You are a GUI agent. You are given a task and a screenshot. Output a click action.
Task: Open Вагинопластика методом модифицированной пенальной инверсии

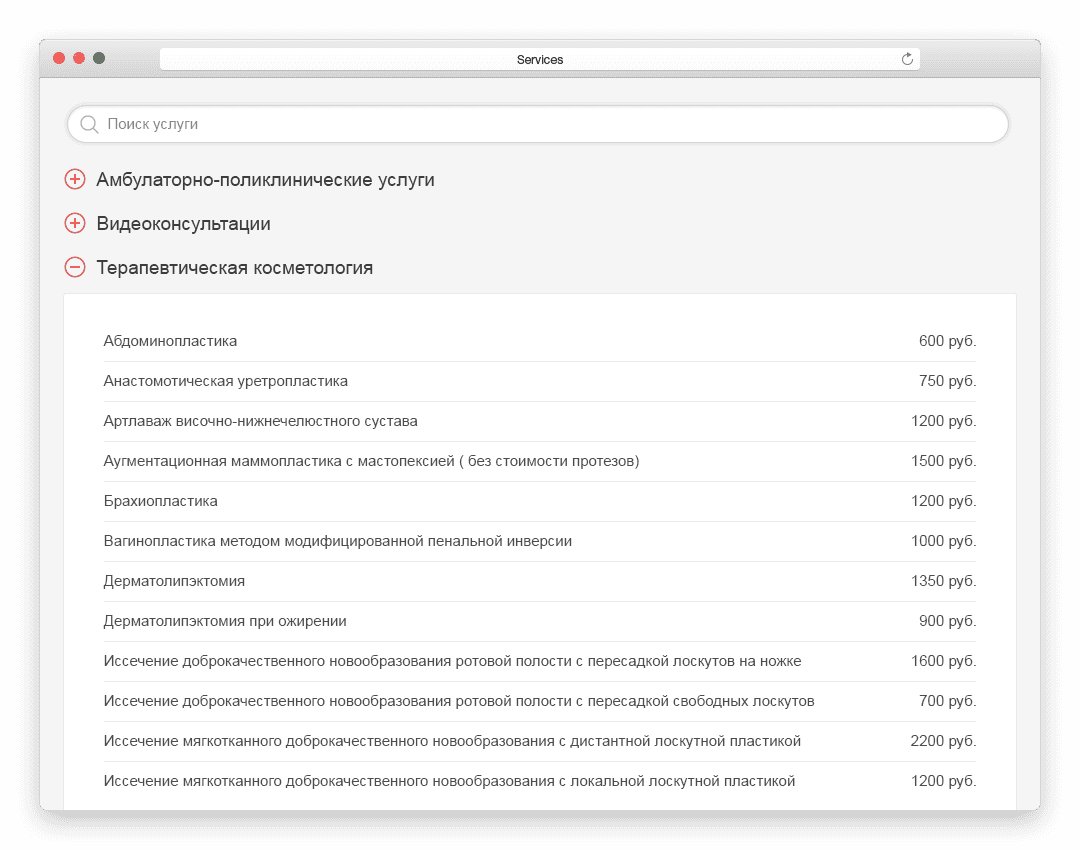tap(338, 541)
